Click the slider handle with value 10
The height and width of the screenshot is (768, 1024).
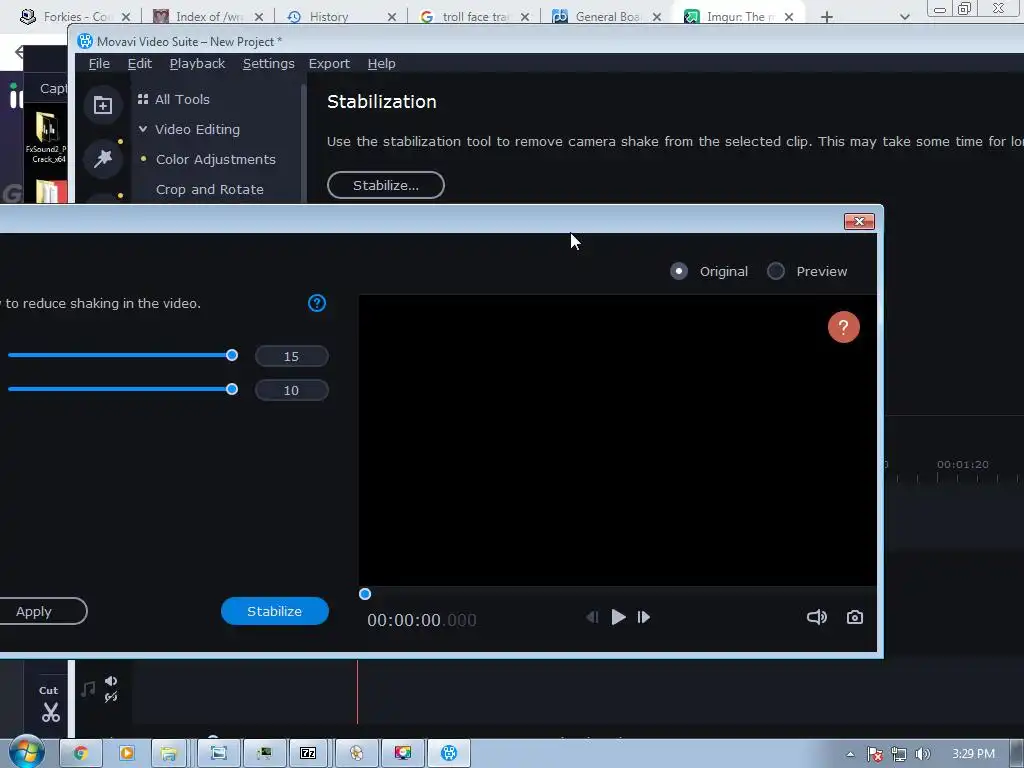232,389
